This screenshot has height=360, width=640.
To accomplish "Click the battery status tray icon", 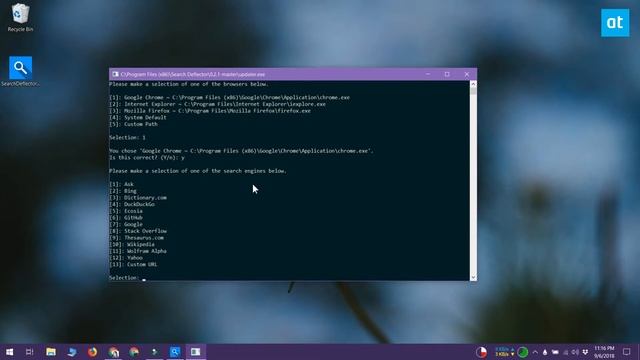I will (555, 352).
